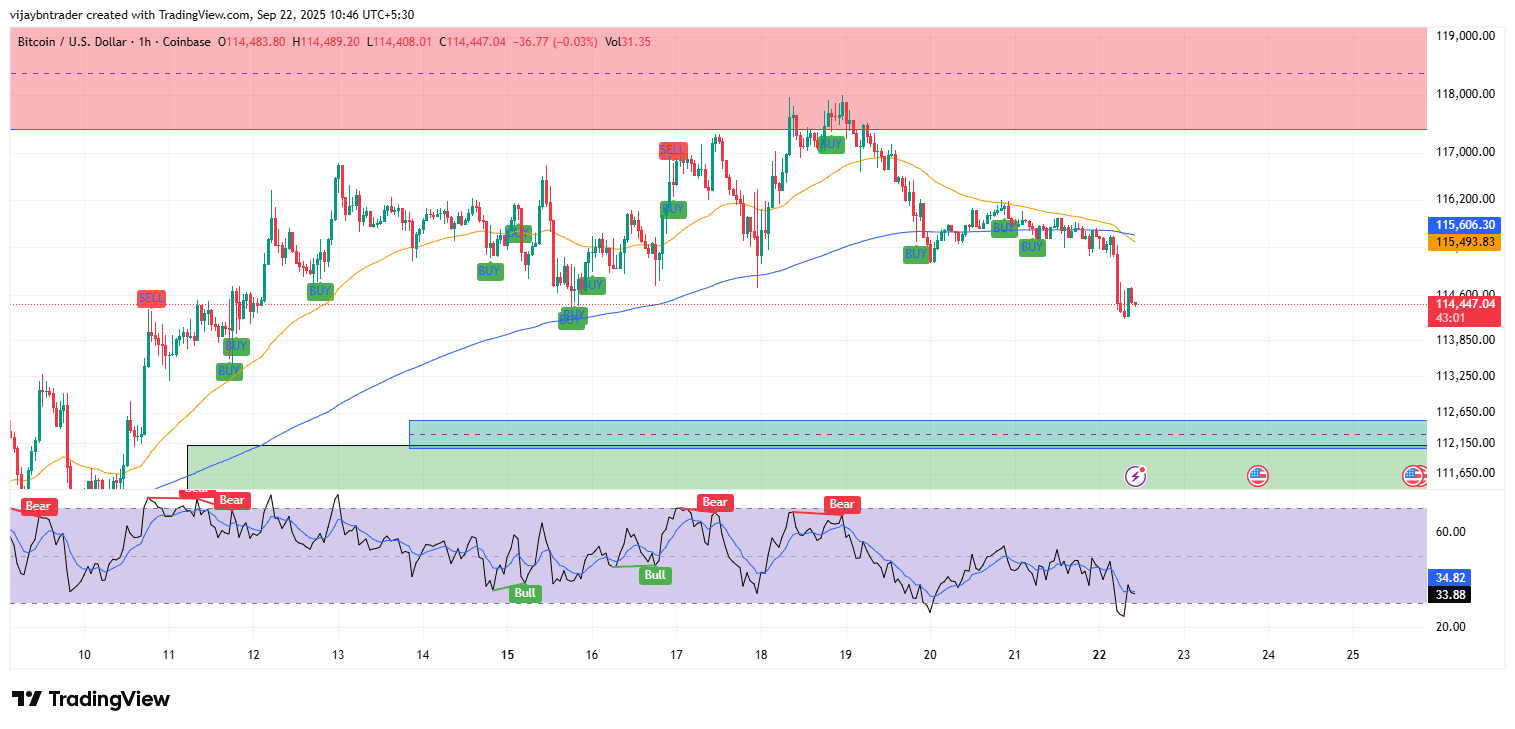Click the green Bull label near date 17
The width and height of the screenshot is (1515, 729).
[x=655, y=575]
